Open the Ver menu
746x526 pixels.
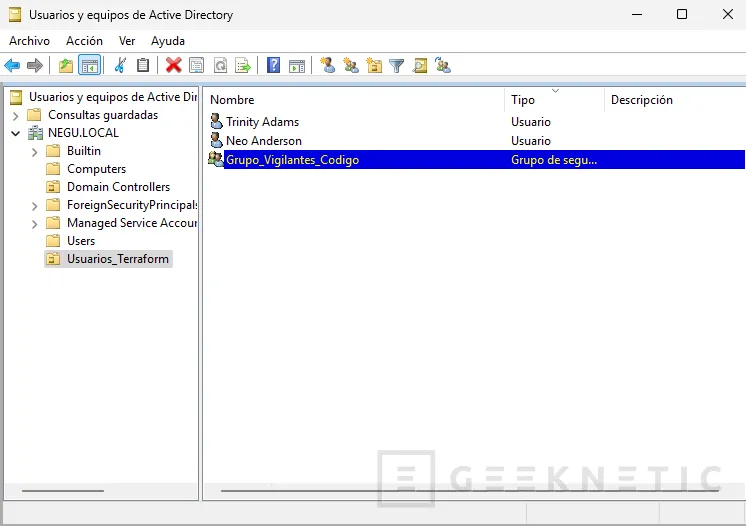[x=127, y=41]
